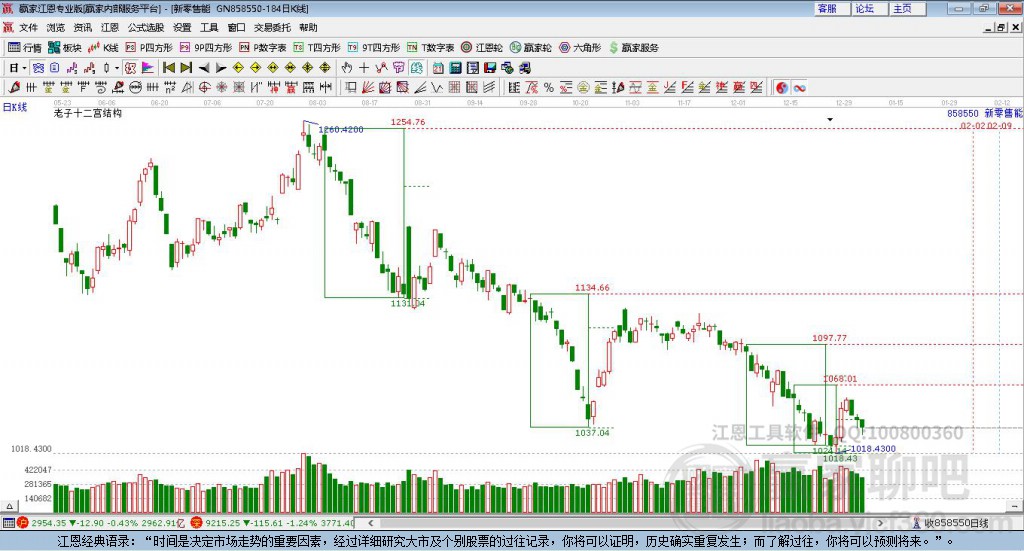The width and height of the screenshot is (1024, 551).
Task: Open the 文件 menu
Action: pyautogui.click(x=28, y=27)
